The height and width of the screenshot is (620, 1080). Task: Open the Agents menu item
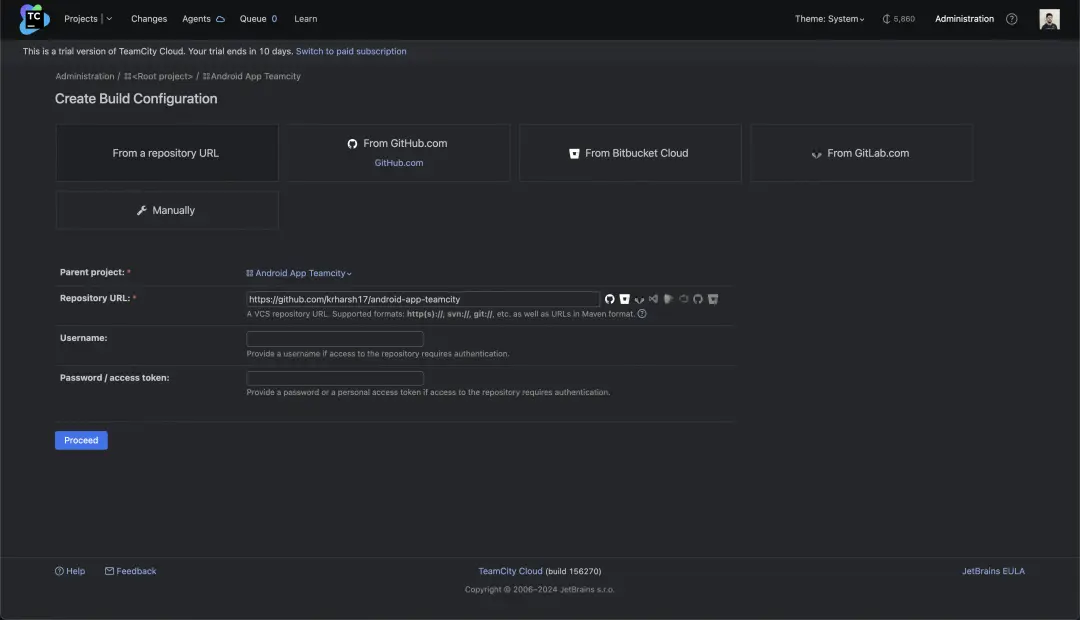pos(203,19)
